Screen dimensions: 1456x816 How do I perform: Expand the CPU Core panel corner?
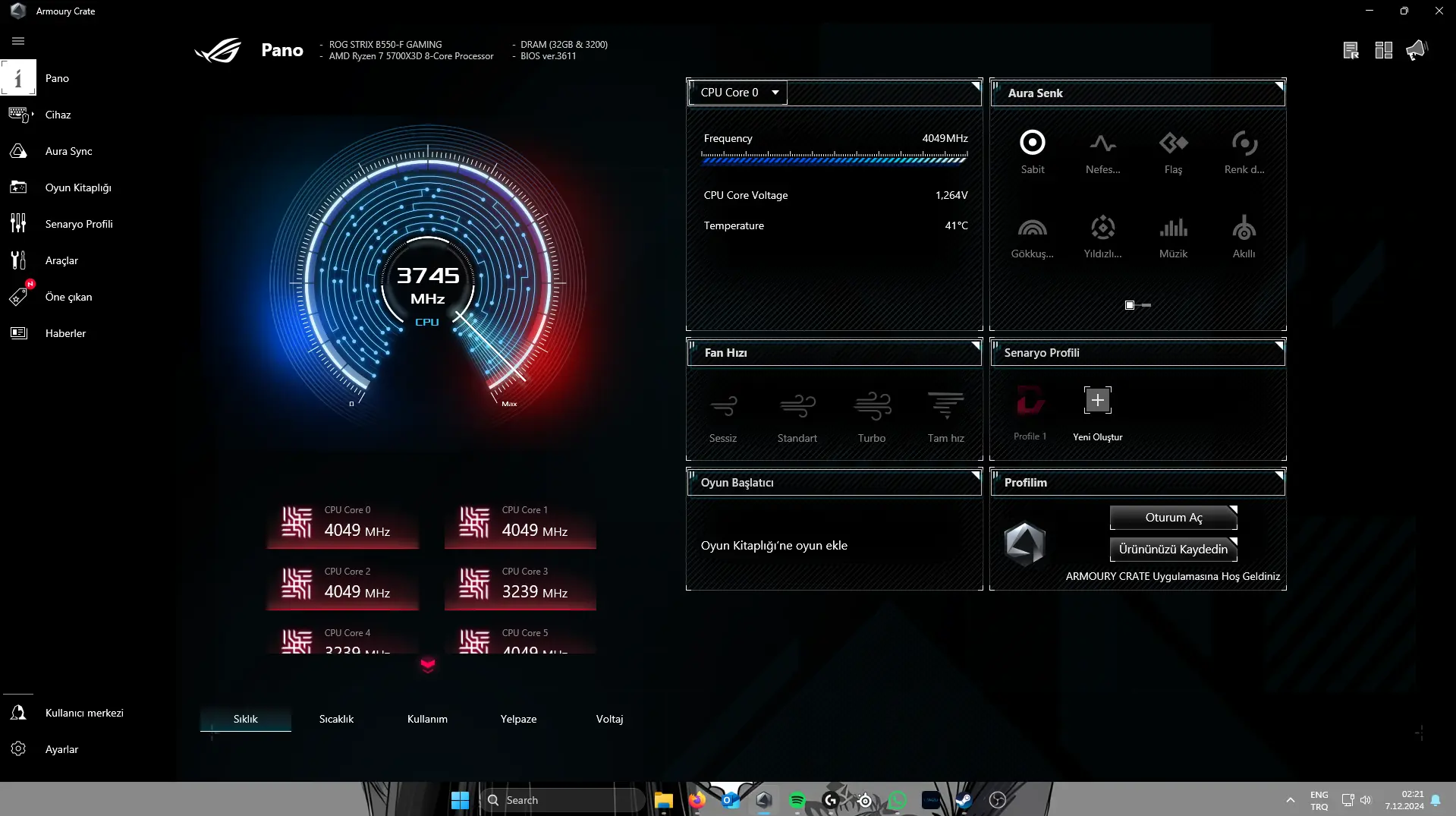click(x=976, y=86)
